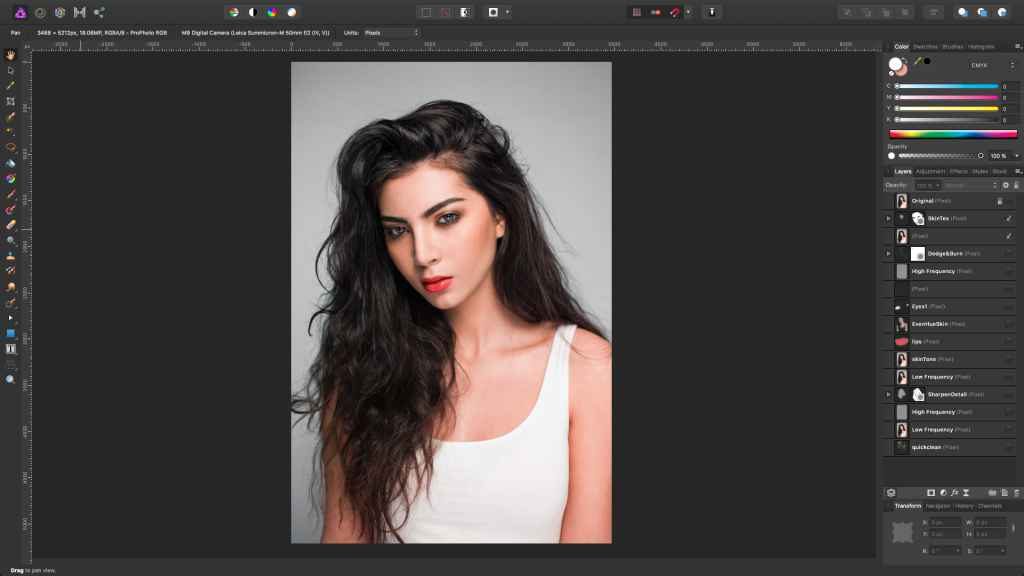Switch to the Liquify Persona
1024x576 pixels.
click(x=40, y=12)
